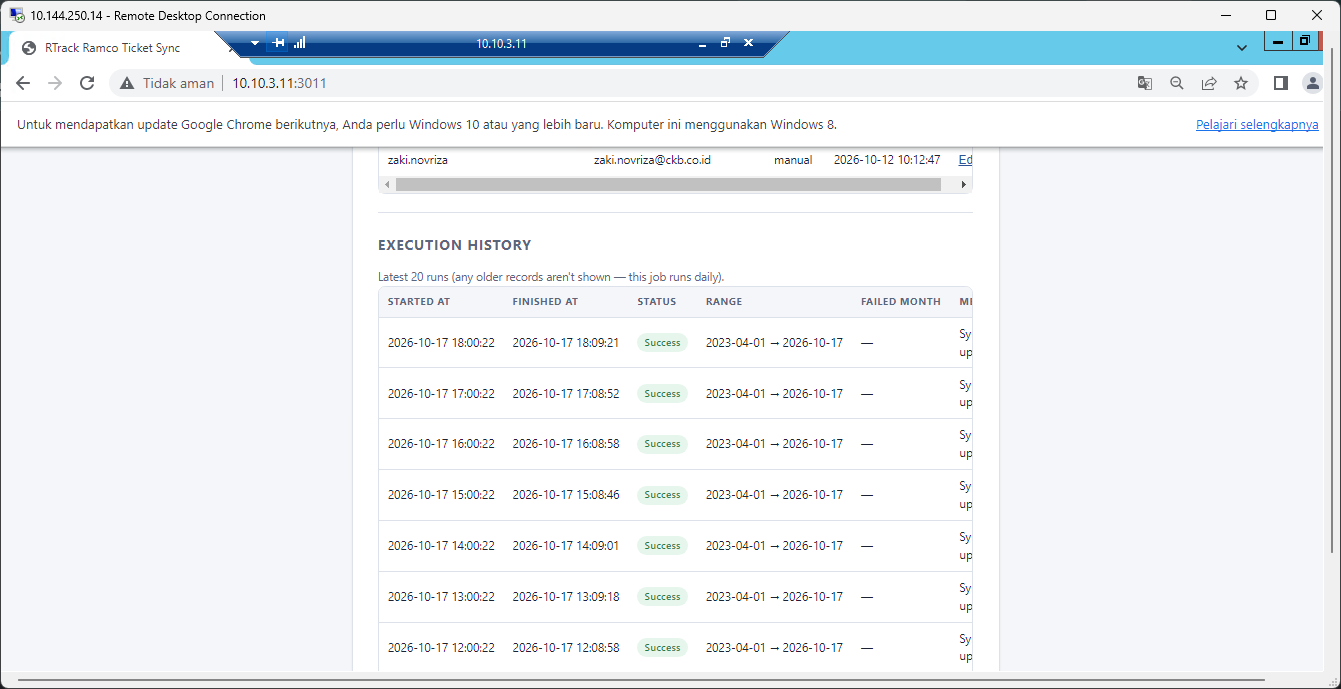Click the Success badge for 15:00:22 run
Image resolution: width=1341 pixels, height=689 pixels.
coord(662,495)
